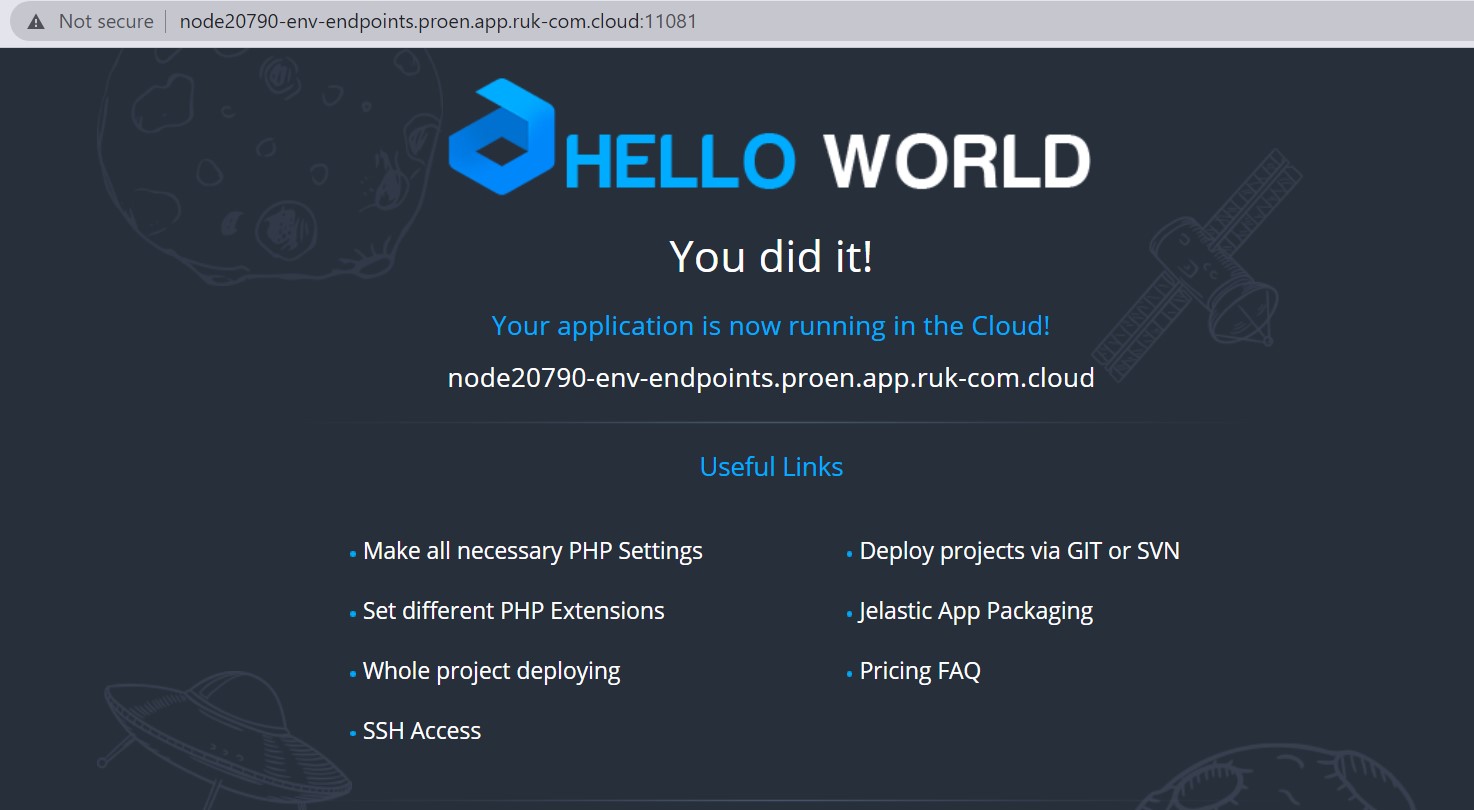1474x810 pixels.
Task: Open Jelastic App Packaging link
Action: tap(976, 611)
